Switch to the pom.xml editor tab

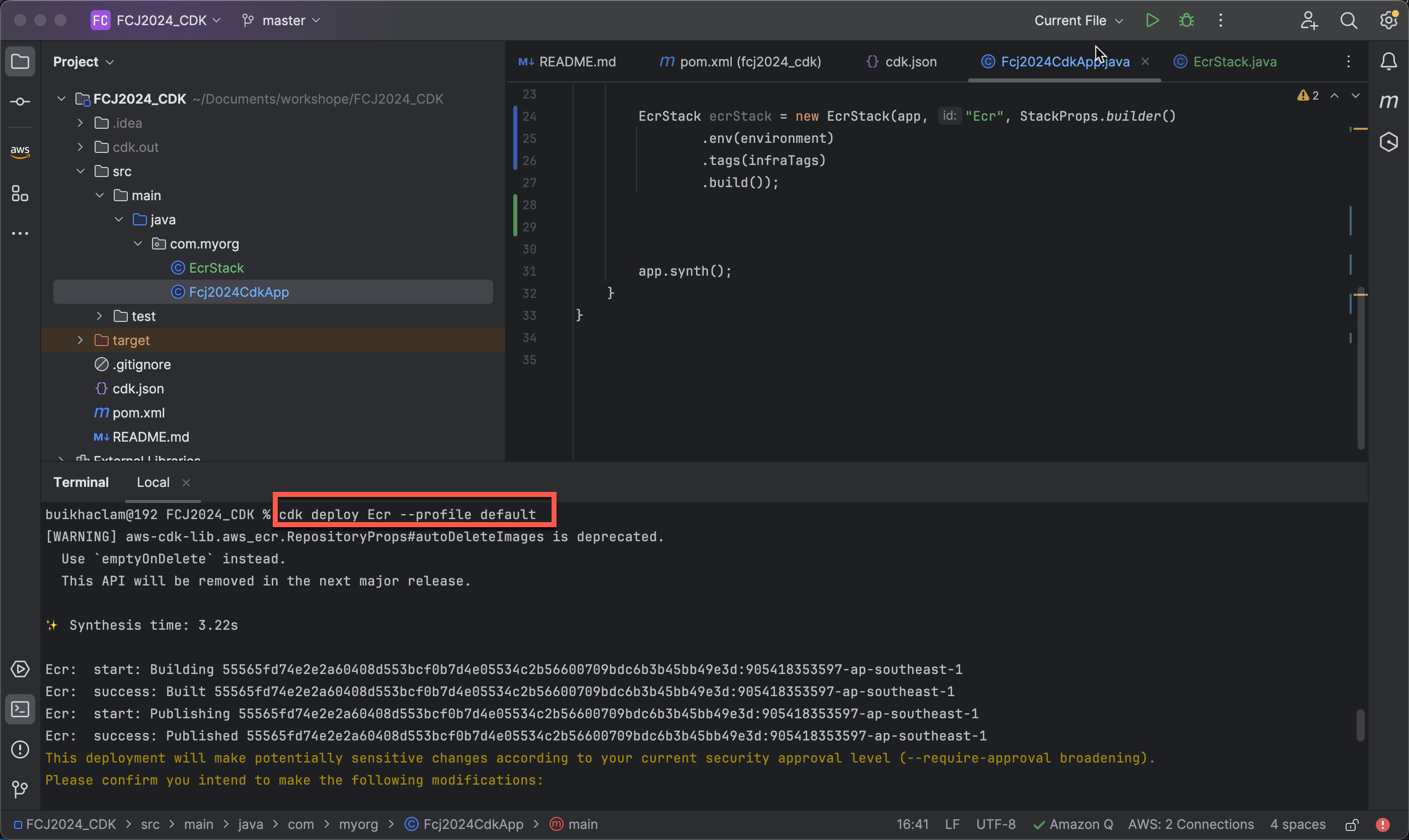741,62
